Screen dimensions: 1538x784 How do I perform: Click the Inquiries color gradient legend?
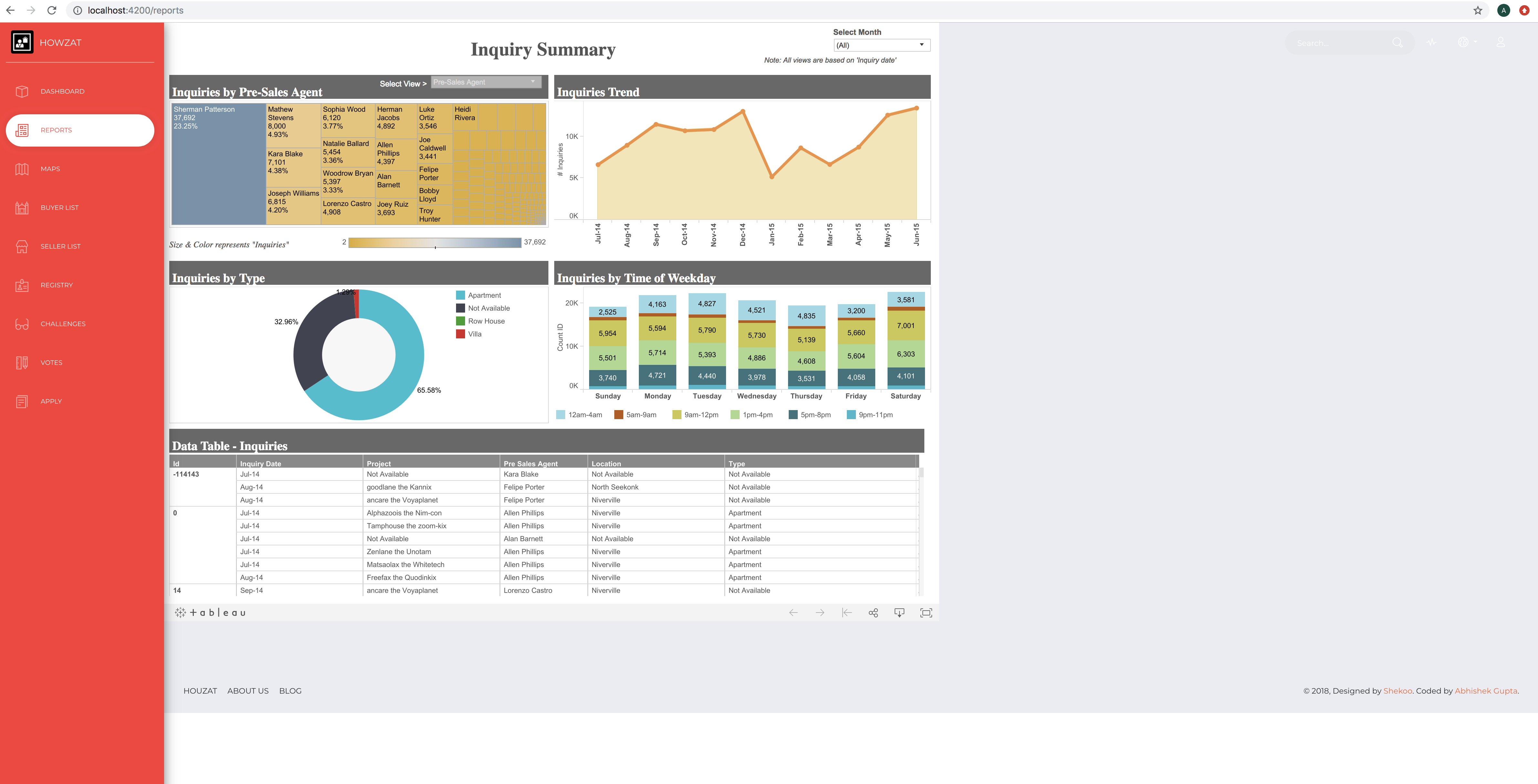[434, 242]
